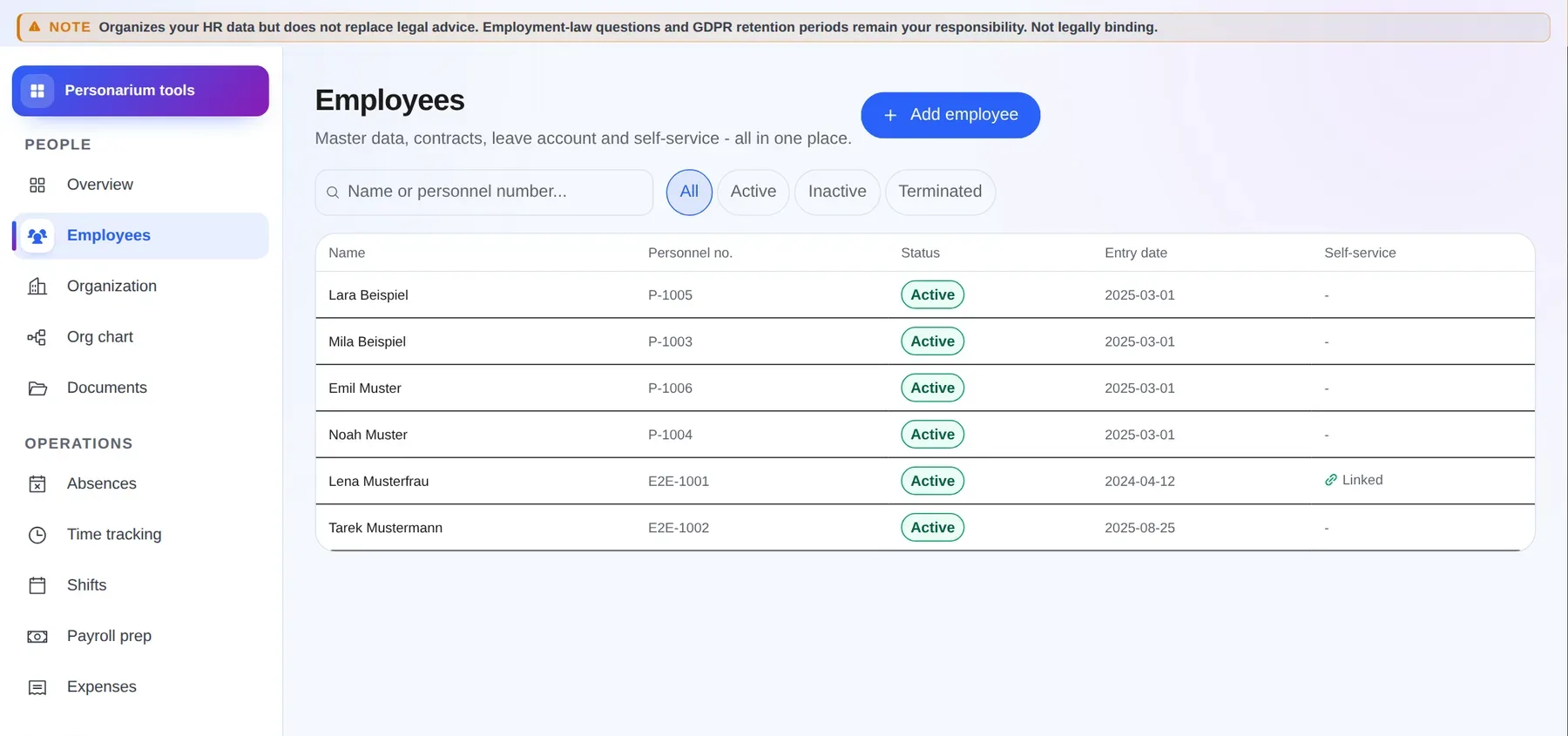This screenshot has width=1568, height=736.
Task: Open the Overview page
Action: click(x=140, y=185)
